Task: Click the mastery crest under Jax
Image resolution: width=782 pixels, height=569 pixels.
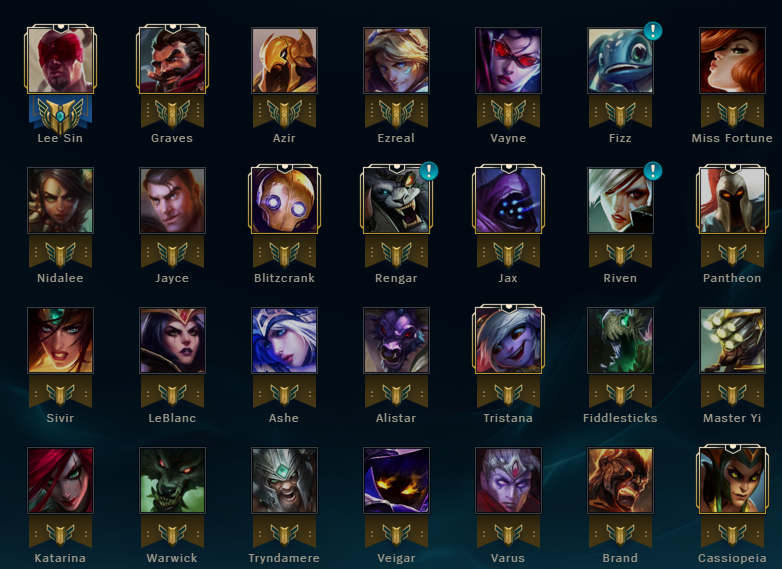Action: [508, 253]
